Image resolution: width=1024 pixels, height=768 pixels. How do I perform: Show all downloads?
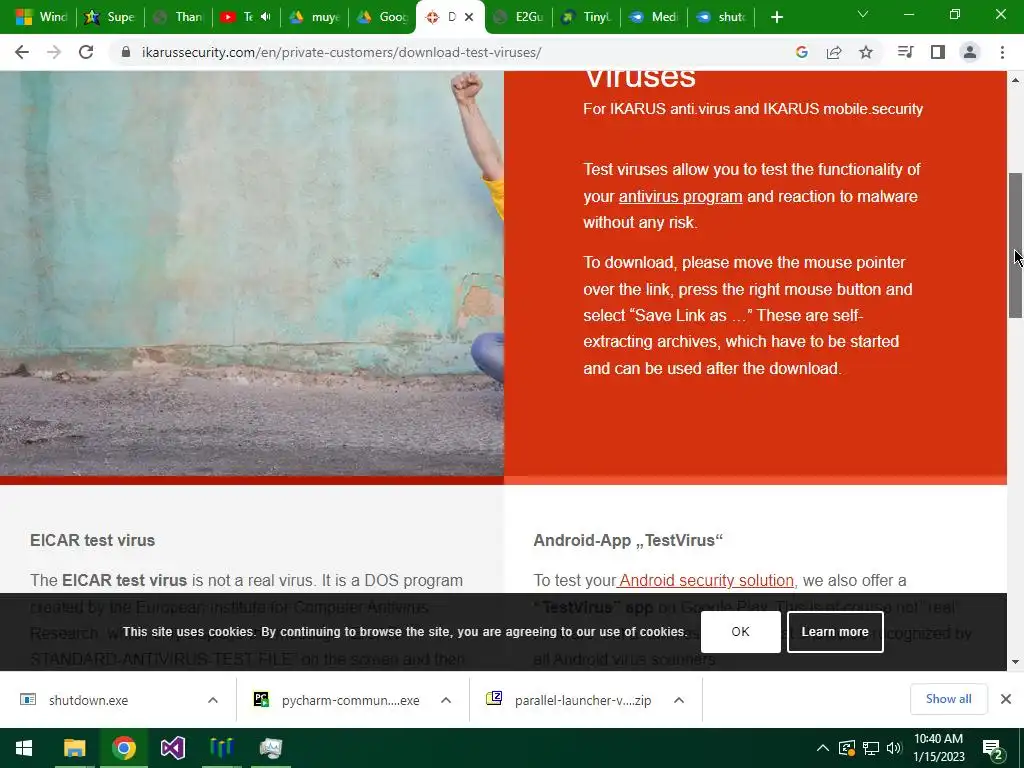pos(948,699)
